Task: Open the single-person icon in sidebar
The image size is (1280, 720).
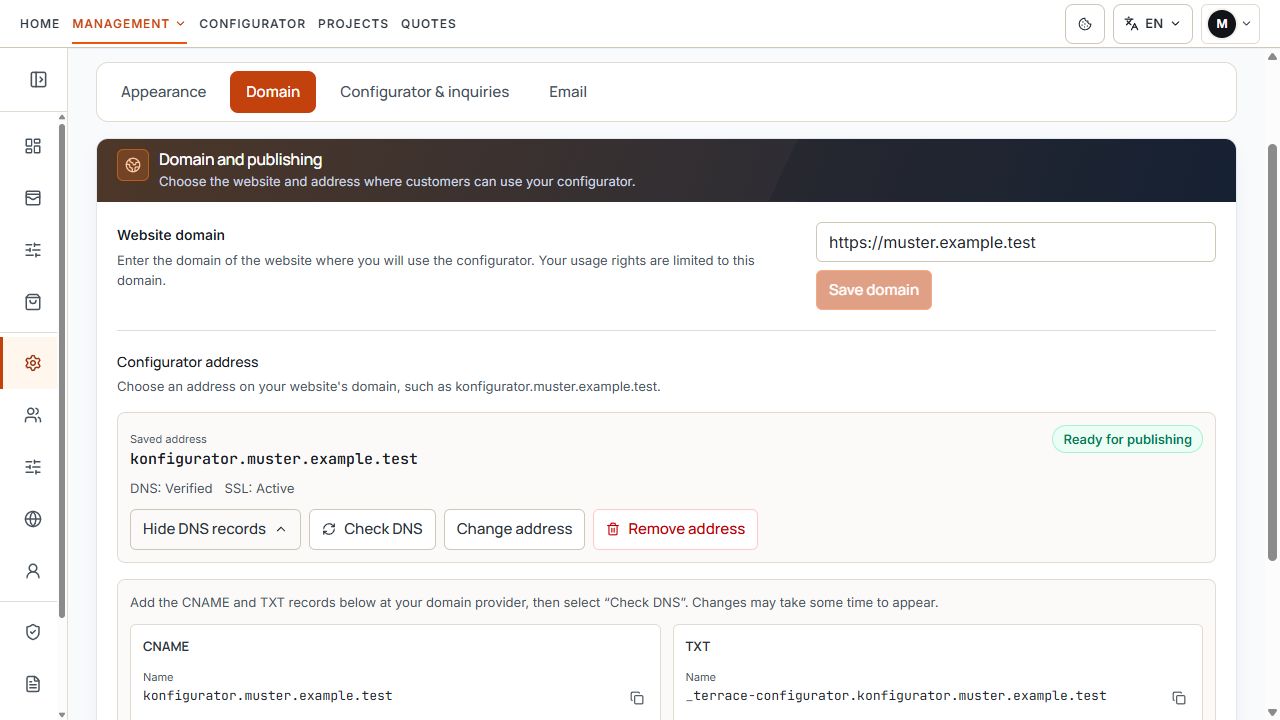Action: (33, 571)
